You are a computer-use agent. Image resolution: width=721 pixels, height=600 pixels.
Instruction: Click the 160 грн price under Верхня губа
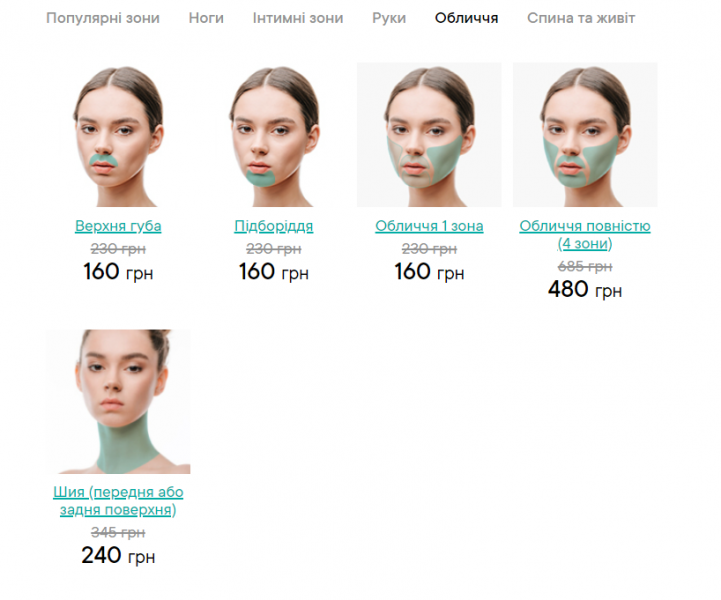click(118, 272)
